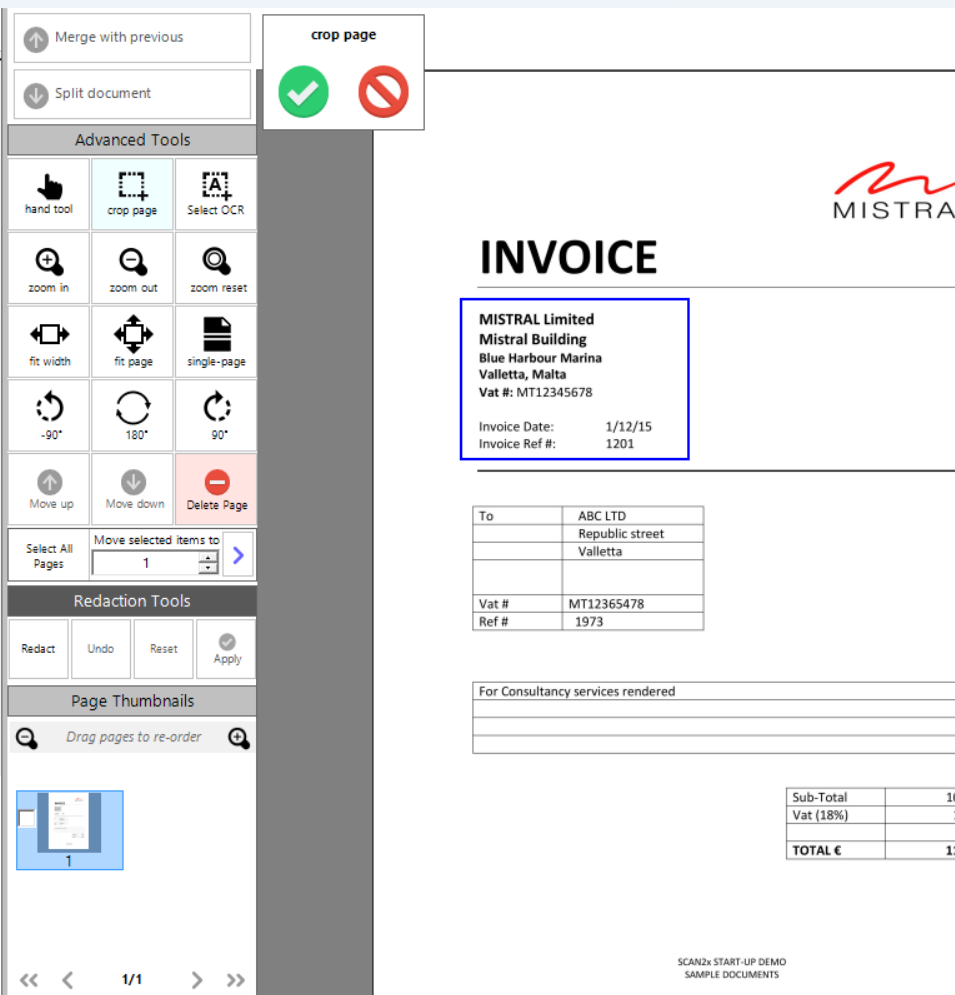The height and width of the screenshot is (995, 955).
Task: Click the Redaction Tools section header
Action: [132, 601]
